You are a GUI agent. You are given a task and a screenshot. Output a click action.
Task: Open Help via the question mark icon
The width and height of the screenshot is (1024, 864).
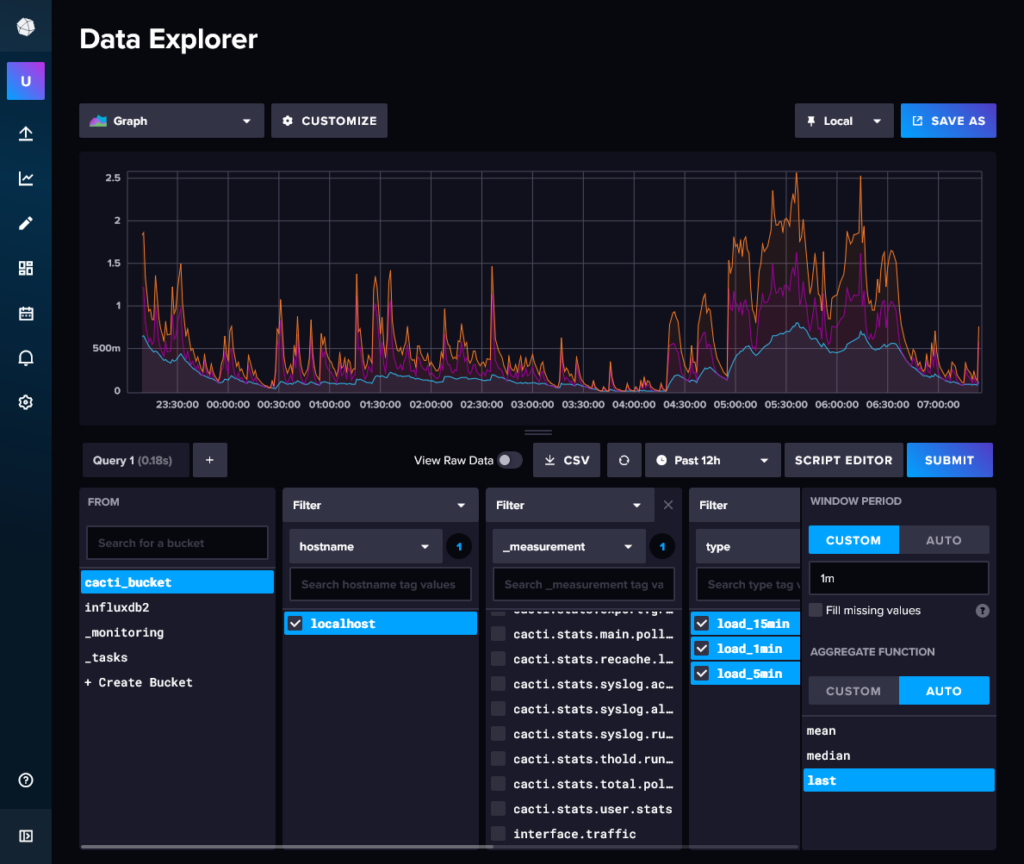click(25, 780)
